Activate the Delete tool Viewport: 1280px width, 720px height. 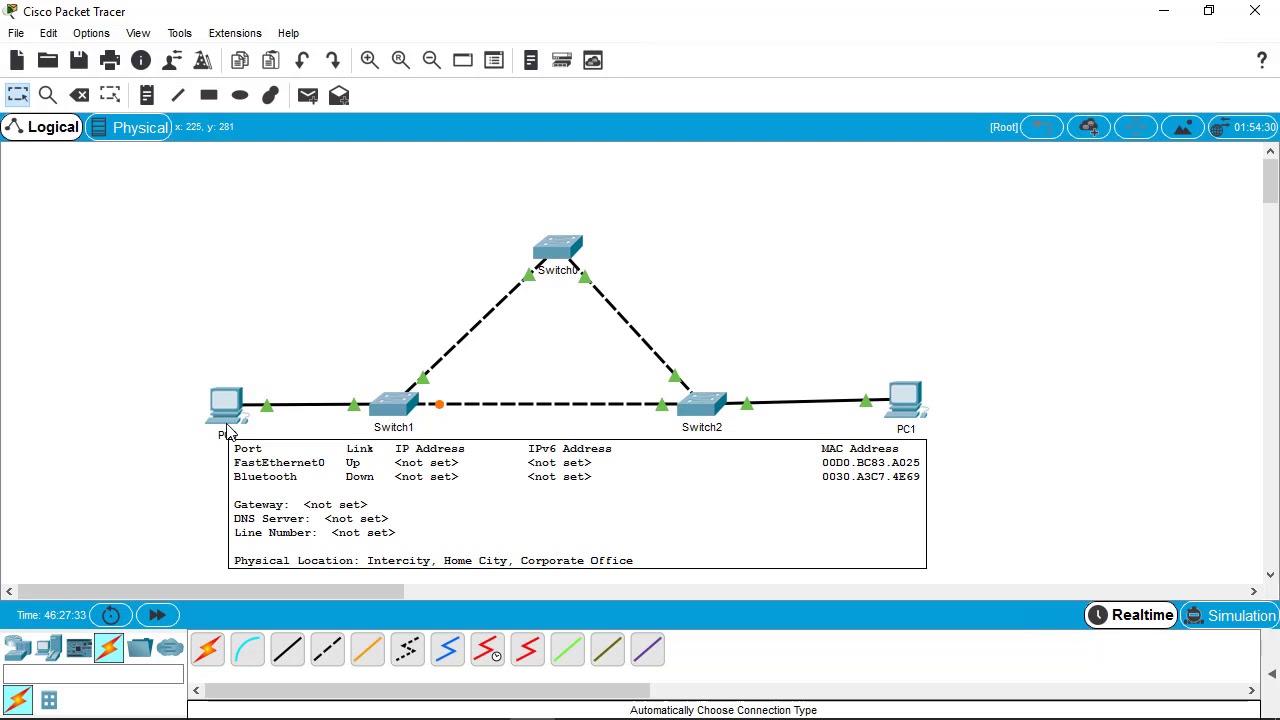[x=79, y=95]
